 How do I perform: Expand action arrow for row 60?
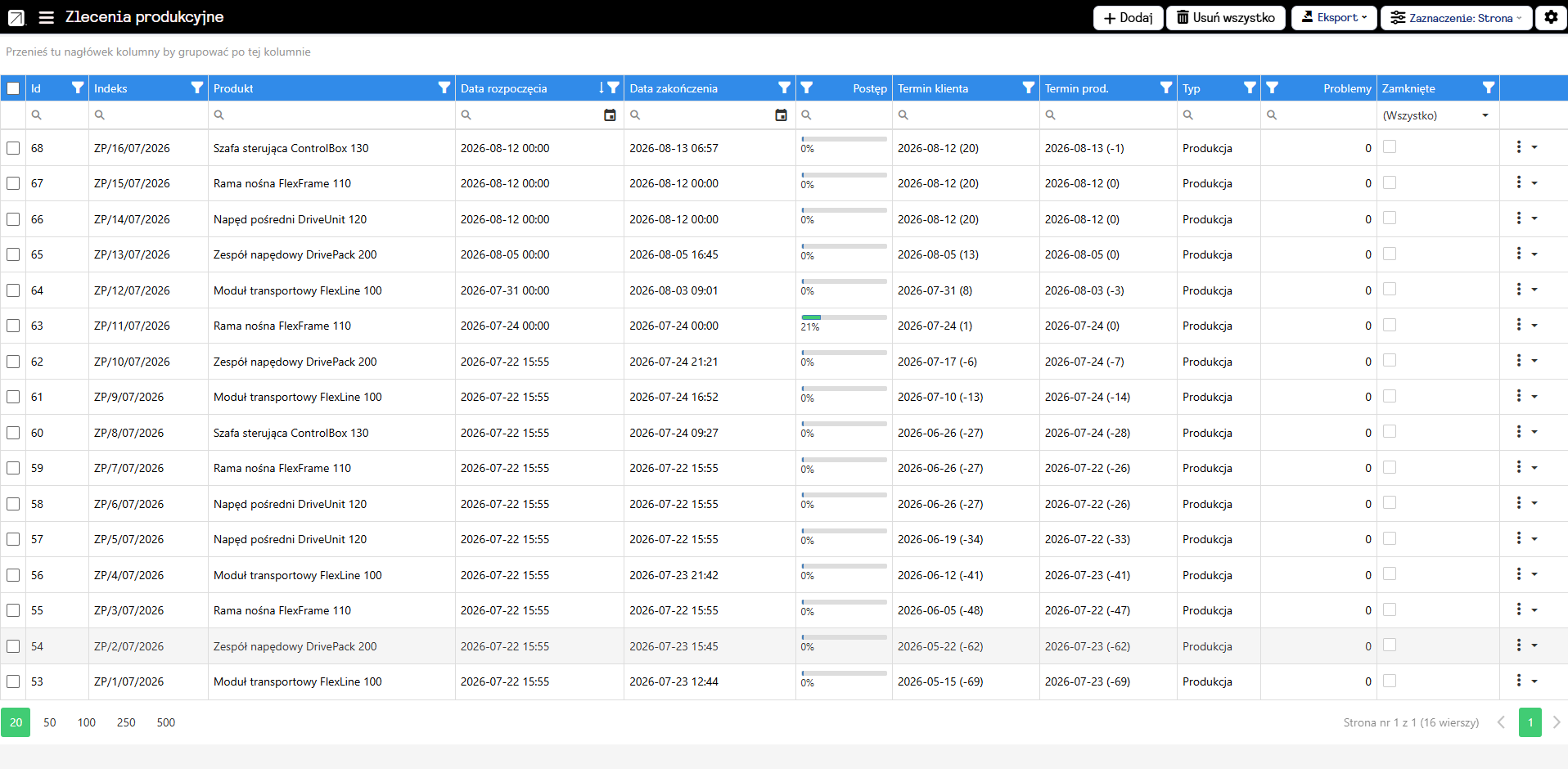tap(1534, 432)
